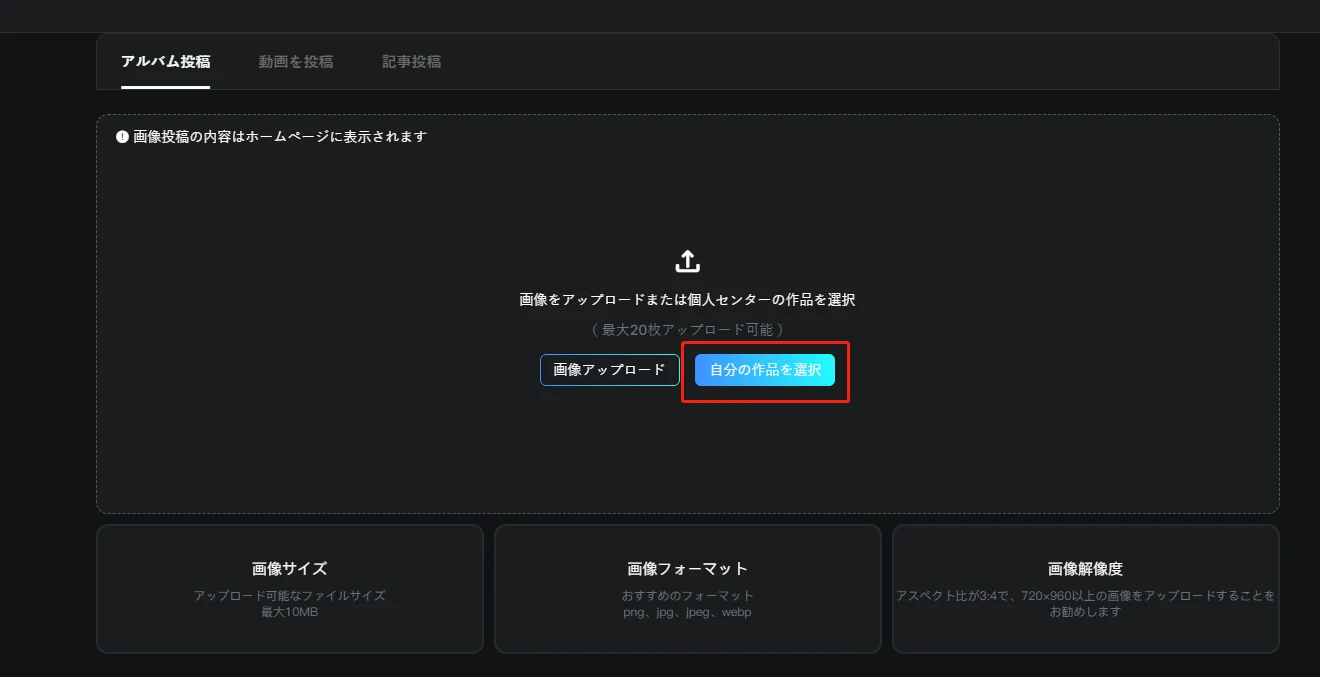Viewport: 1320px width, 677px height.
Task: Click the 最大10MB size limit text
Action: 289,612
